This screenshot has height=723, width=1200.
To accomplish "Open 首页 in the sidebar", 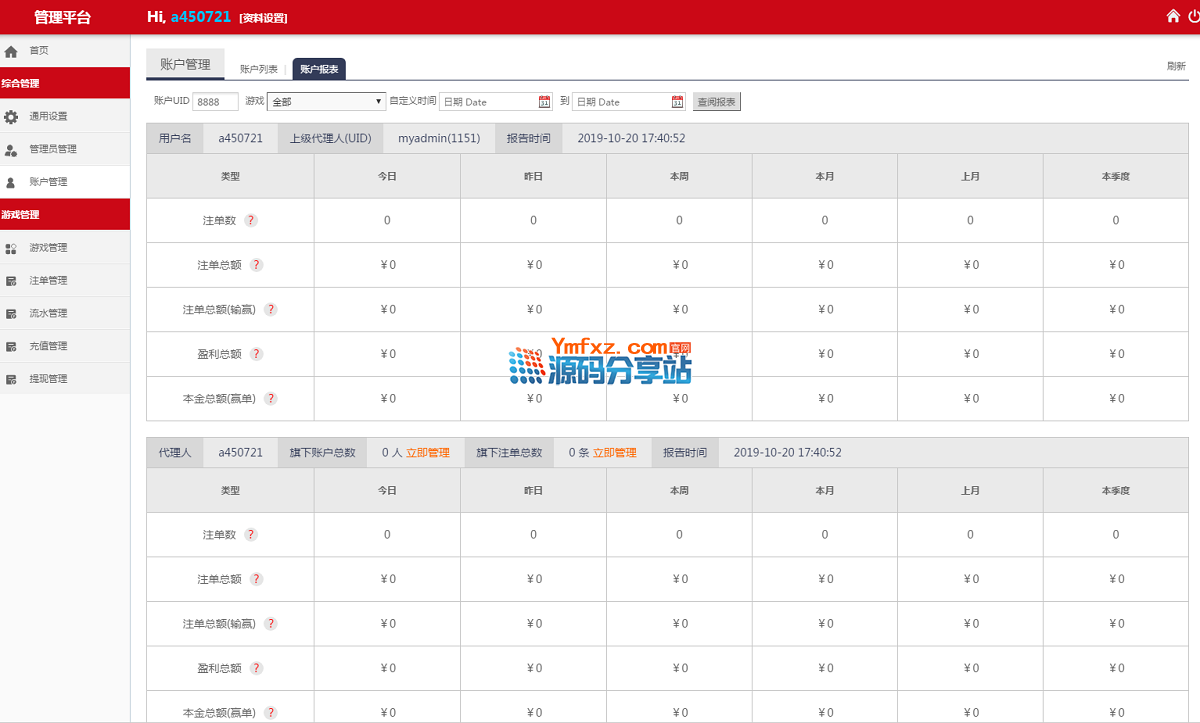I will [38, 50].
